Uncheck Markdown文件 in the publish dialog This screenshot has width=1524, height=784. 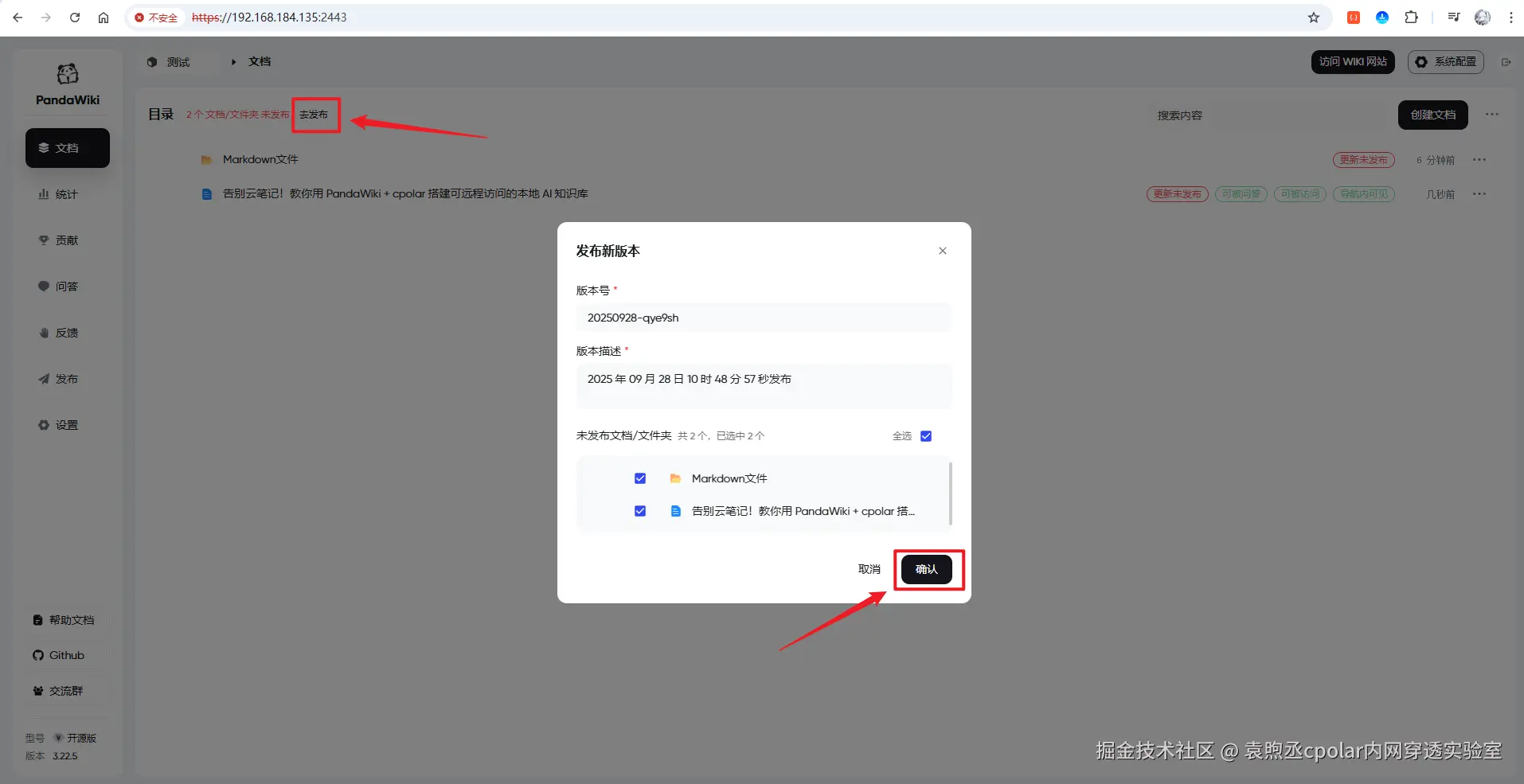click(640, 478)
